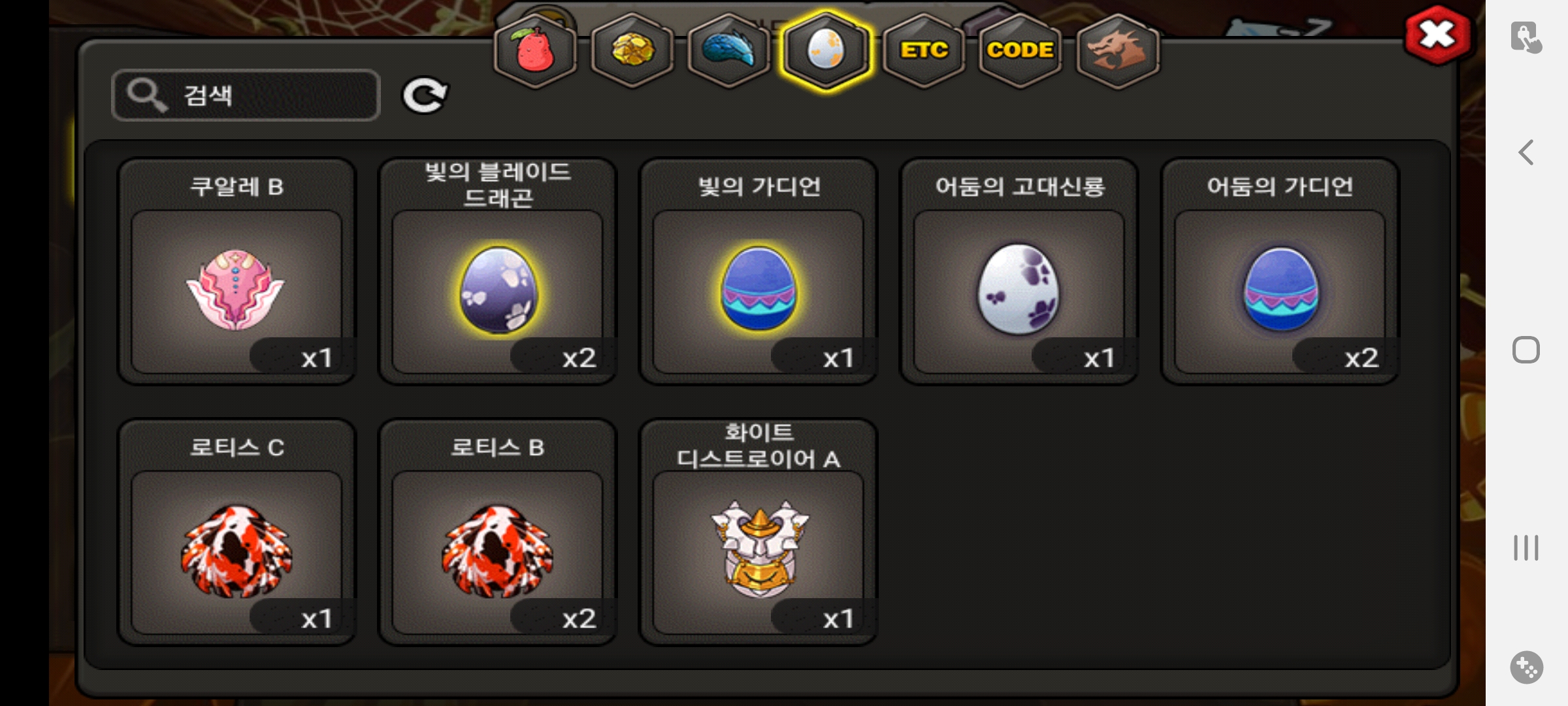This screenshot has height=706, width=1568.
Task: Open the game tools gamepad icon
Action: [1526, 667]
